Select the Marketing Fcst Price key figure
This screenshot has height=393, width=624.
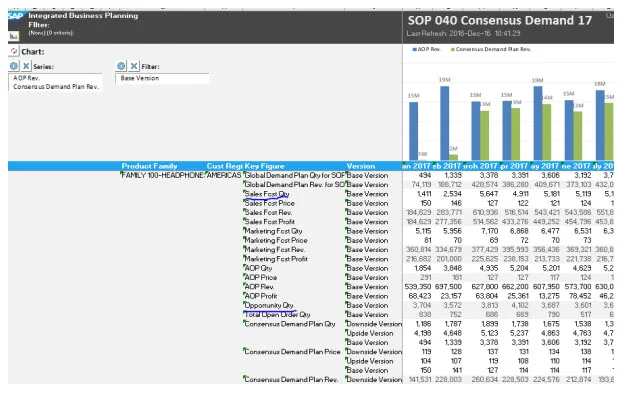click(x=276, y=240)
